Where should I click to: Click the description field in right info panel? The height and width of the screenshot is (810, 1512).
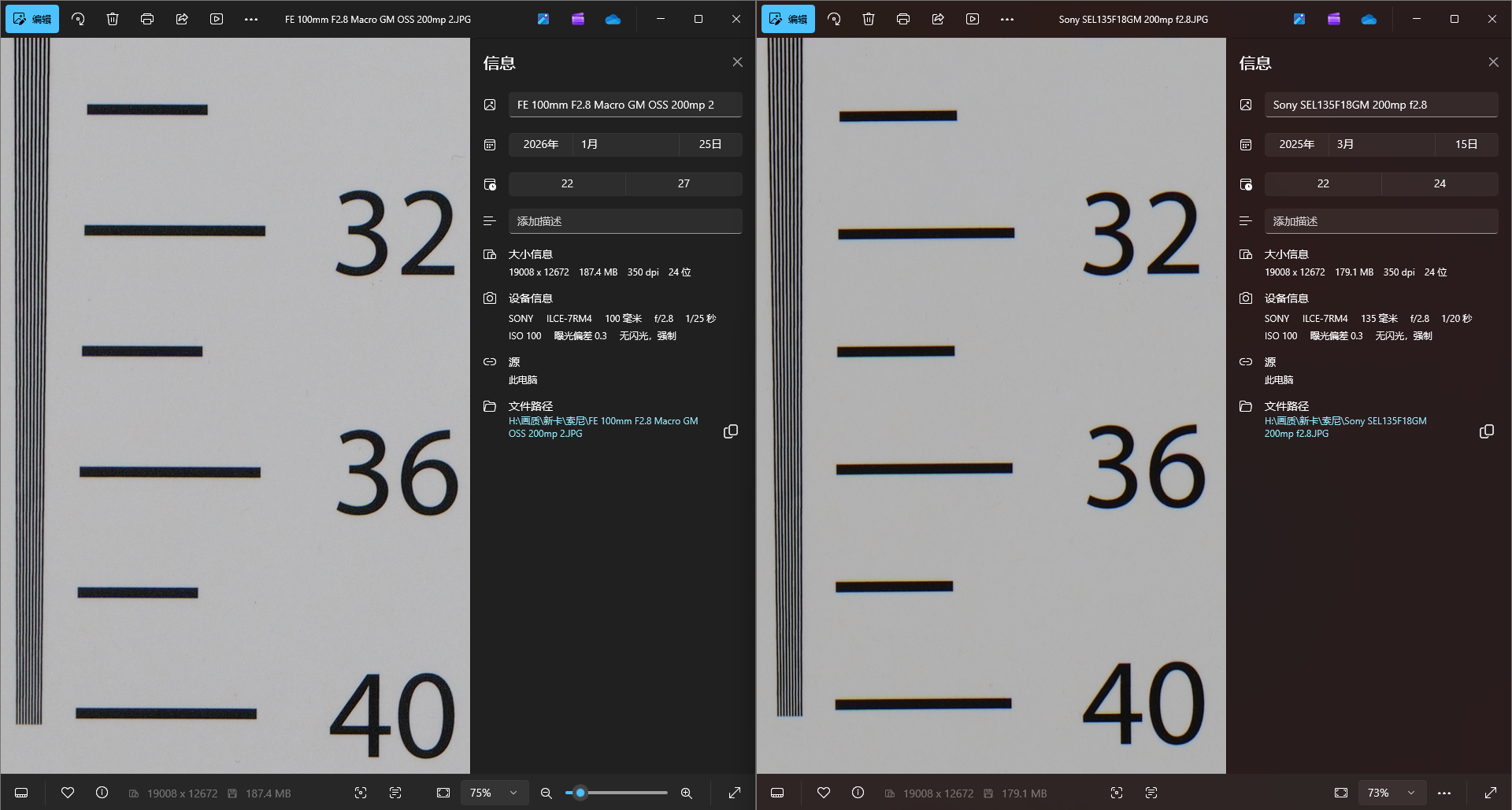point(1380,221)
